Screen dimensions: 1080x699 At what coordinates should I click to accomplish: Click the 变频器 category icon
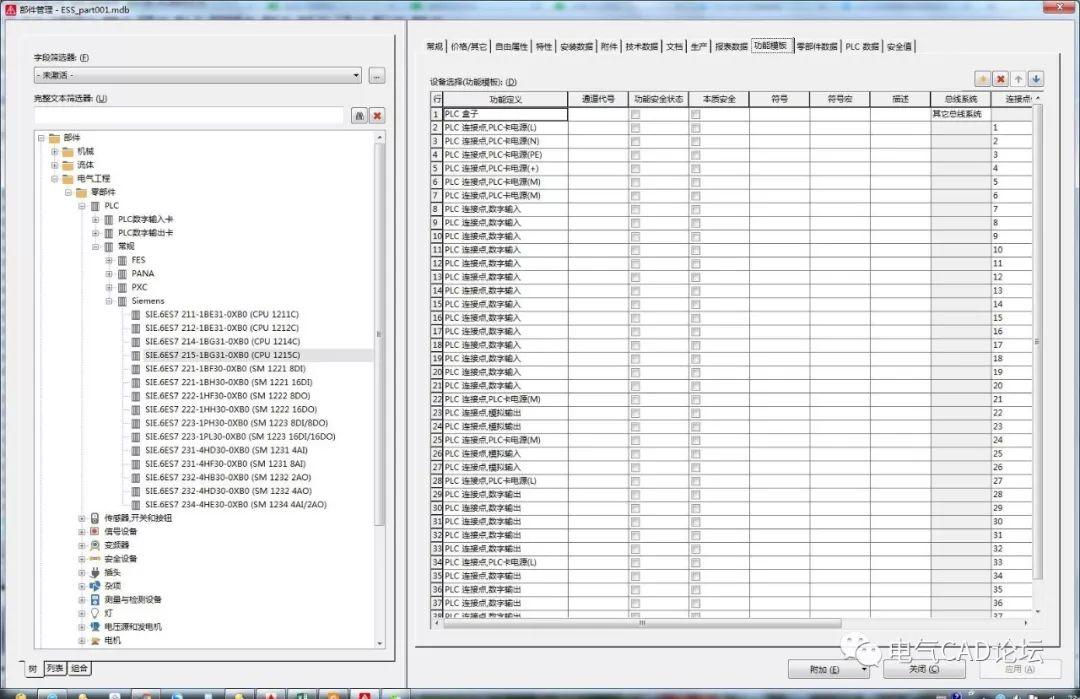pos(95,545)
